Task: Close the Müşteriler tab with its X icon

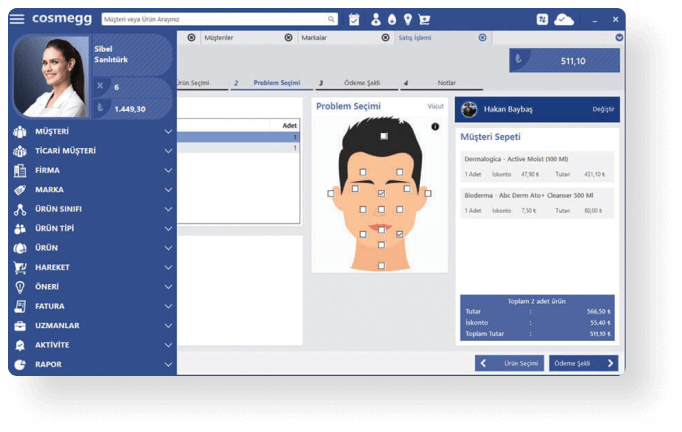Action: click(x=288, y=38)
